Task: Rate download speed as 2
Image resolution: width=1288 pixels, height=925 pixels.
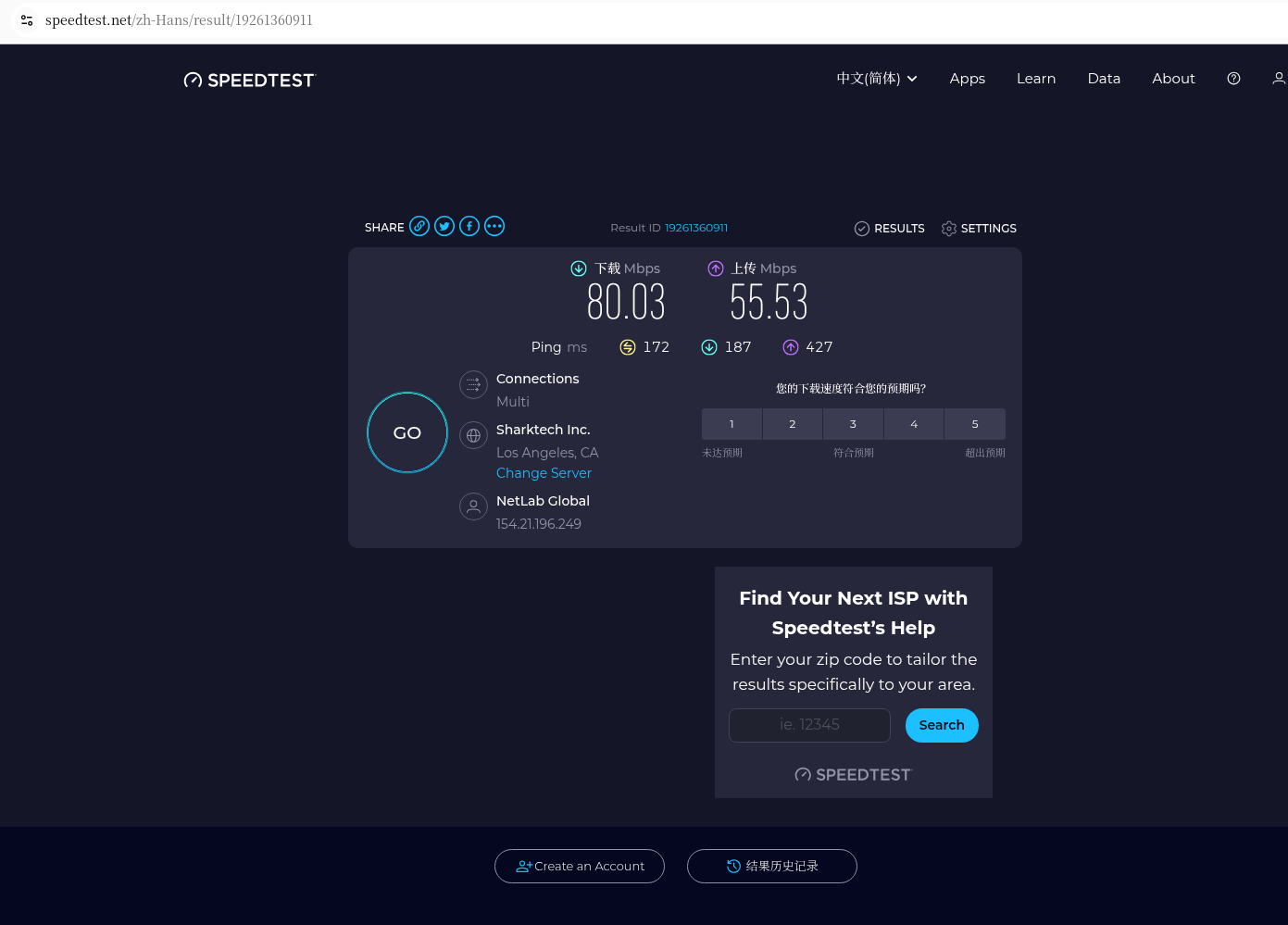Action: point(793,424)
